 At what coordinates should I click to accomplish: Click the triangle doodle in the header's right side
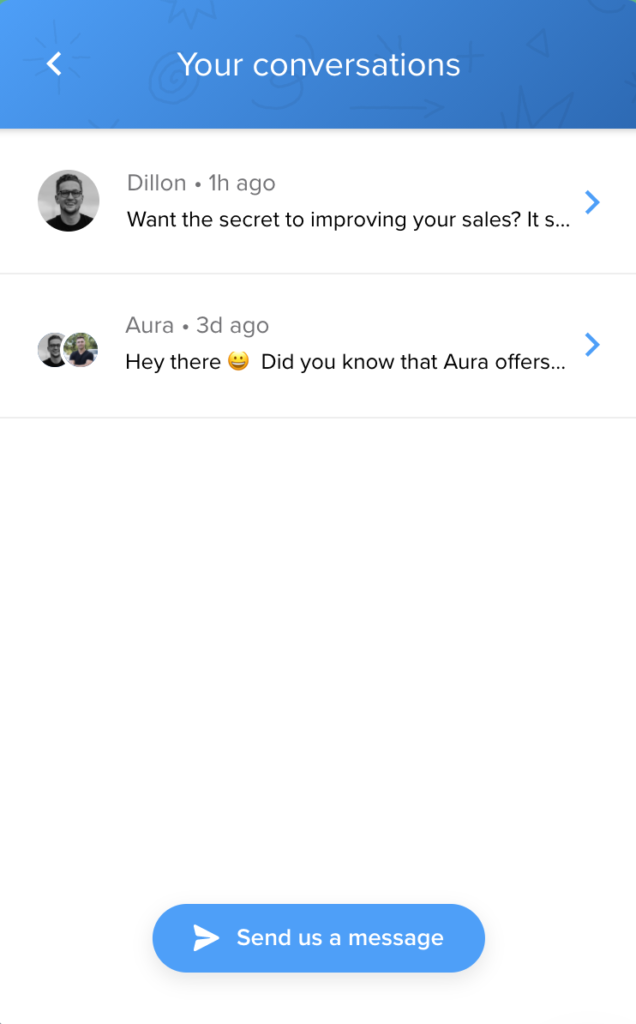coord(537,42)
